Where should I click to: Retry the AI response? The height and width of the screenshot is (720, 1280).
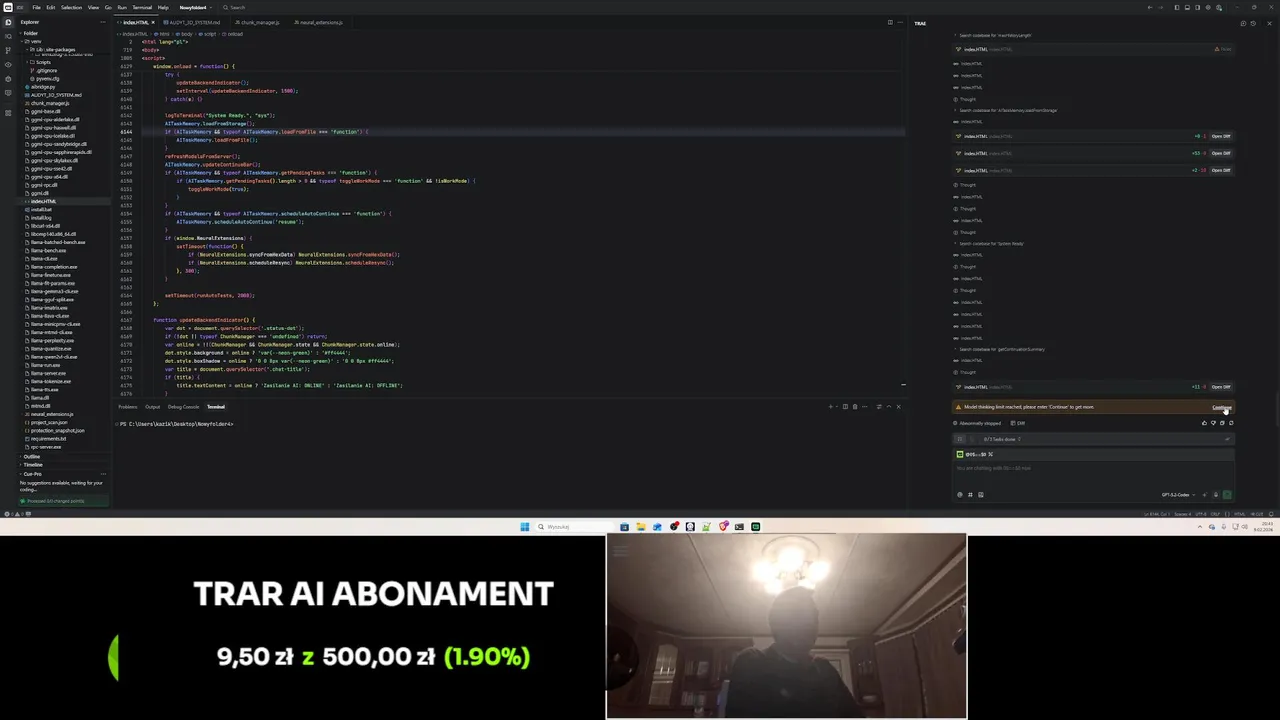click(1232, 423)
